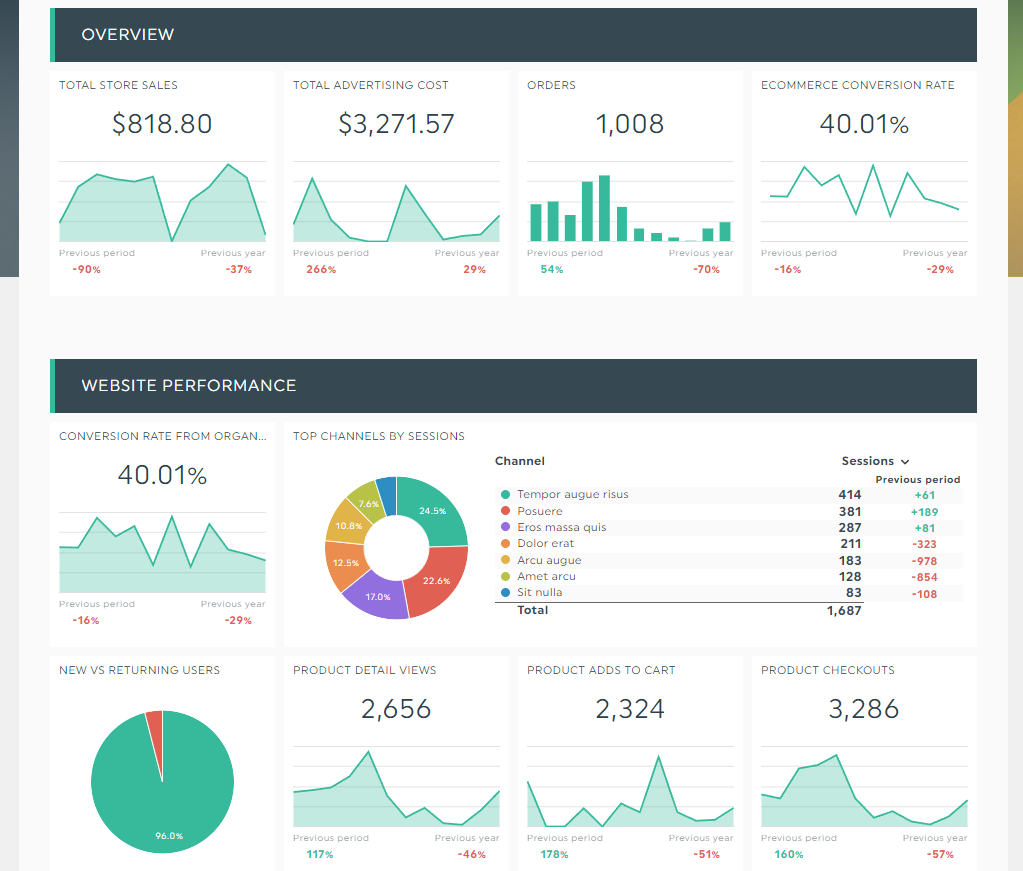Click the 266% advertising cost change
The width and height of the screenshot is (1023, 871).
[321, 269]
